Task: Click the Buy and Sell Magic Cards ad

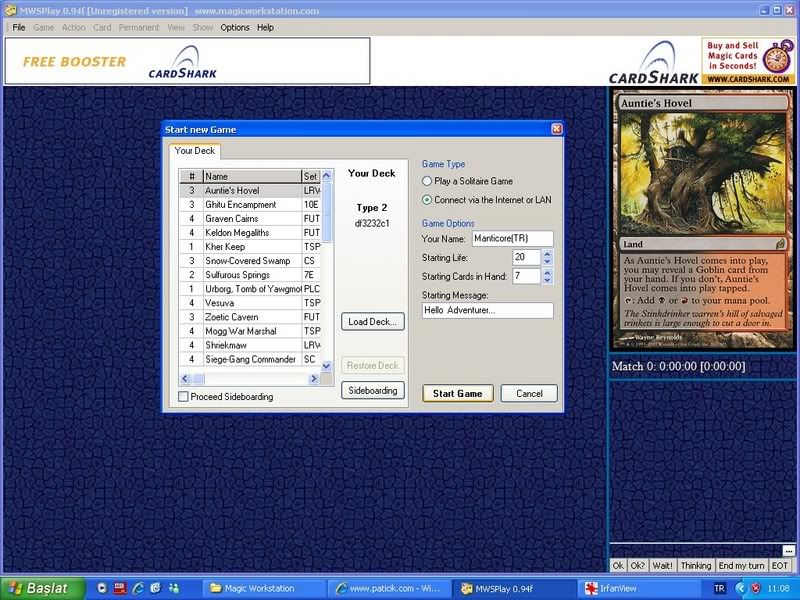Action: click(748, 61)
